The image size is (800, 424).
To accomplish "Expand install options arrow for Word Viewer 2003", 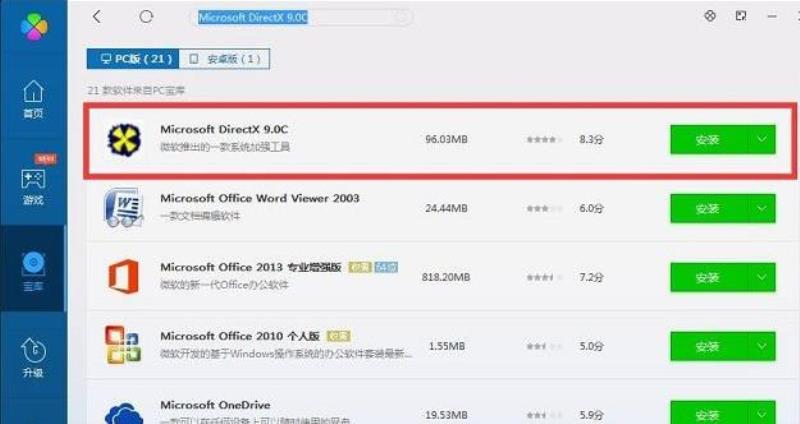I will (x=762, y=208).
